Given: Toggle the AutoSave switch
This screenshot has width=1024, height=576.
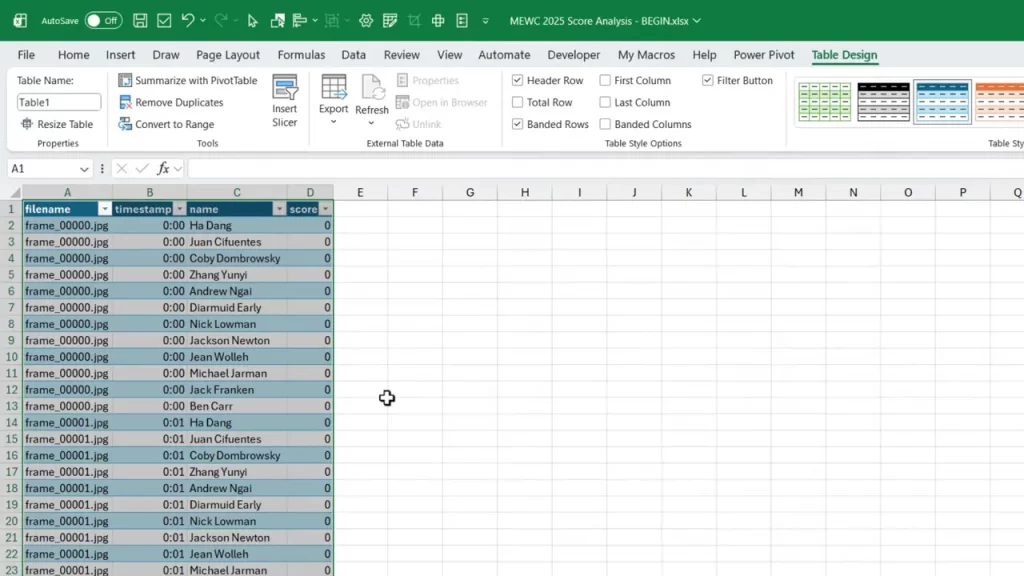Looking at the screenshot, I should pyautogui.click(x=103, y=20).
